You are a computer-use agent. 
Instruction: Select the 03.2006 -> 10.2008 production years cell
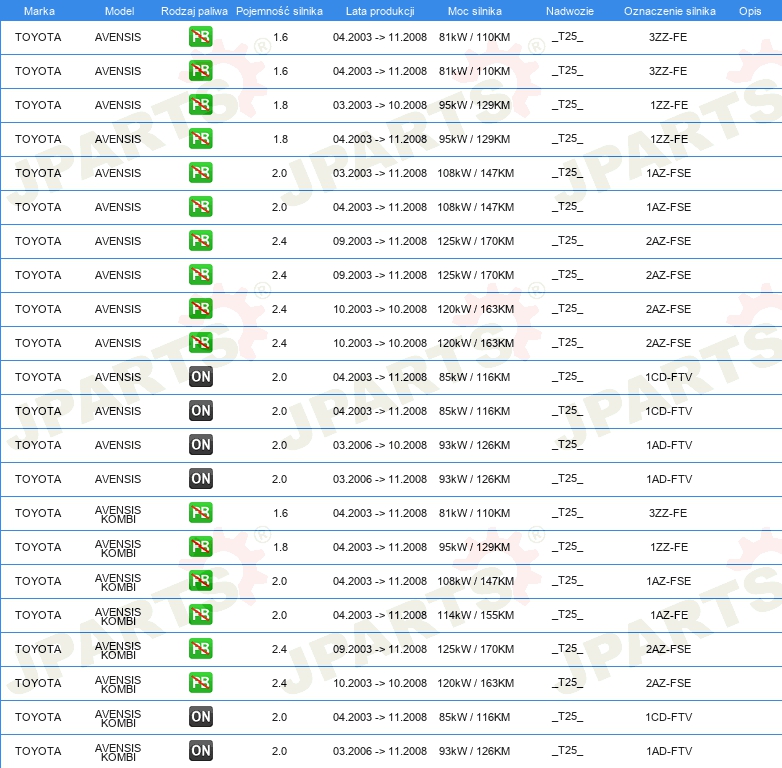(x=380, y=445)
